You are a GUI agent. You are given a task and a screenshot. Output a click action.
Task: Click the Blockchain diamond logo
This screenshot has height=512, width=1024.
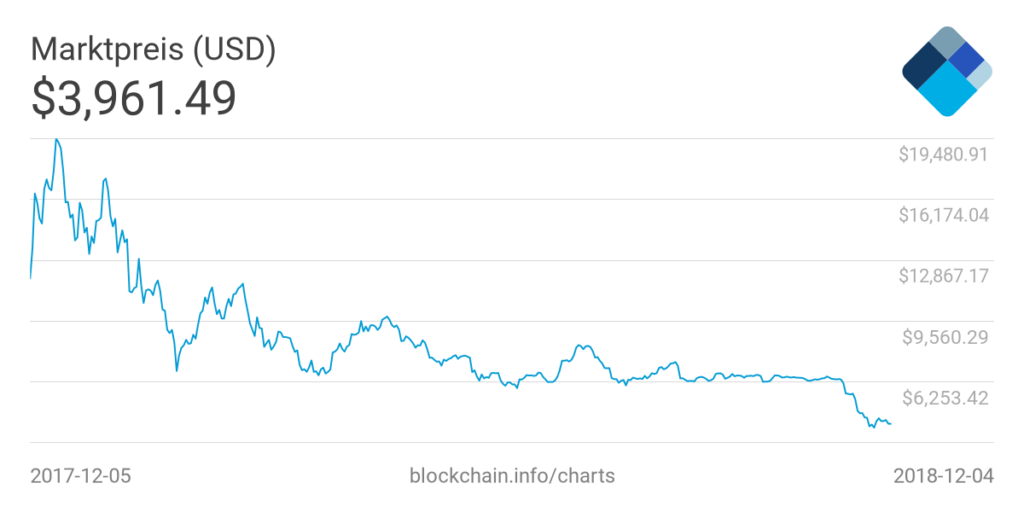(947, 69)
